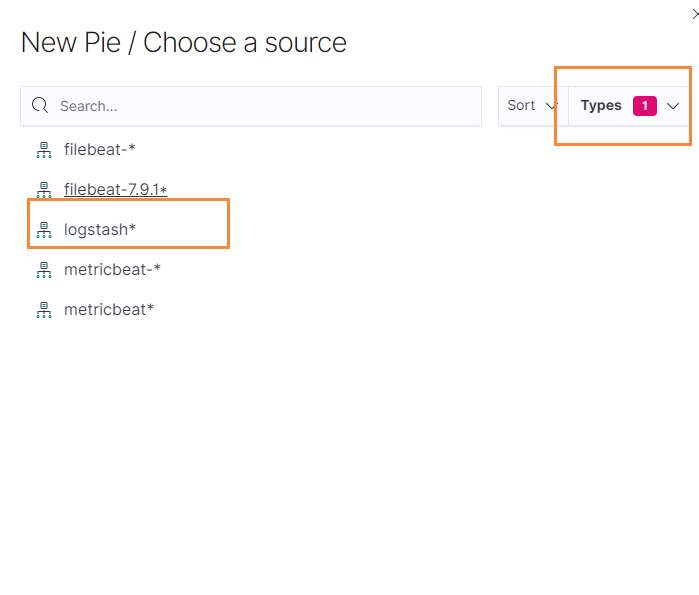Click the Types filter label text
The width and height of the screenshot is (699, 595).
[x=601, y=106]
